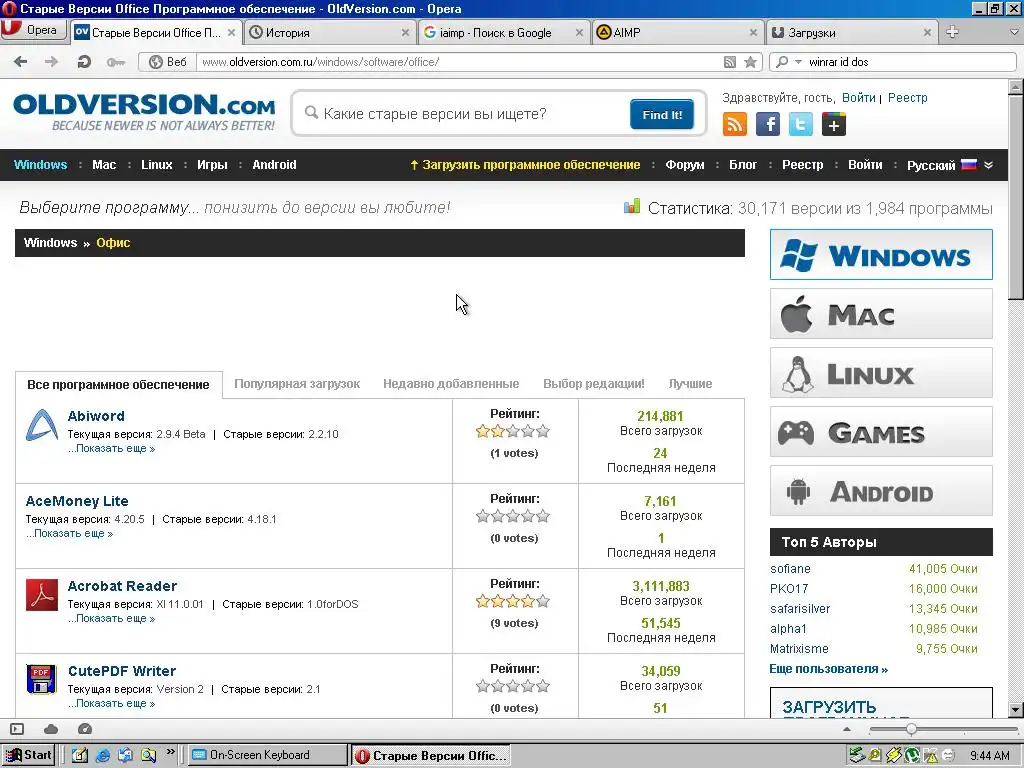The width and height of the screenshot is (1024, 768).
Task: Open the Linux platform sidebar button
Action: point(881,373)
